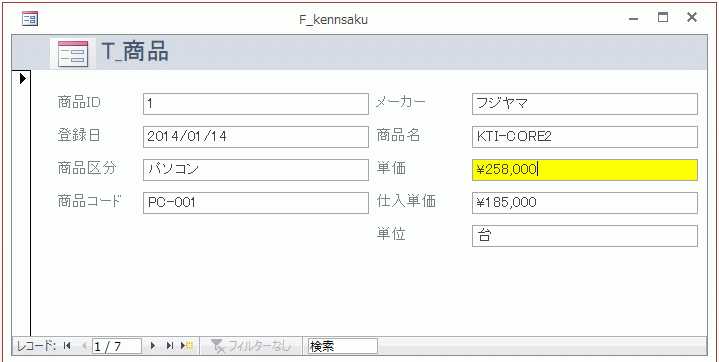The height and width of the screenshot is (362, 719).
Task: Click the 単価 label
Action: (391, 168)
